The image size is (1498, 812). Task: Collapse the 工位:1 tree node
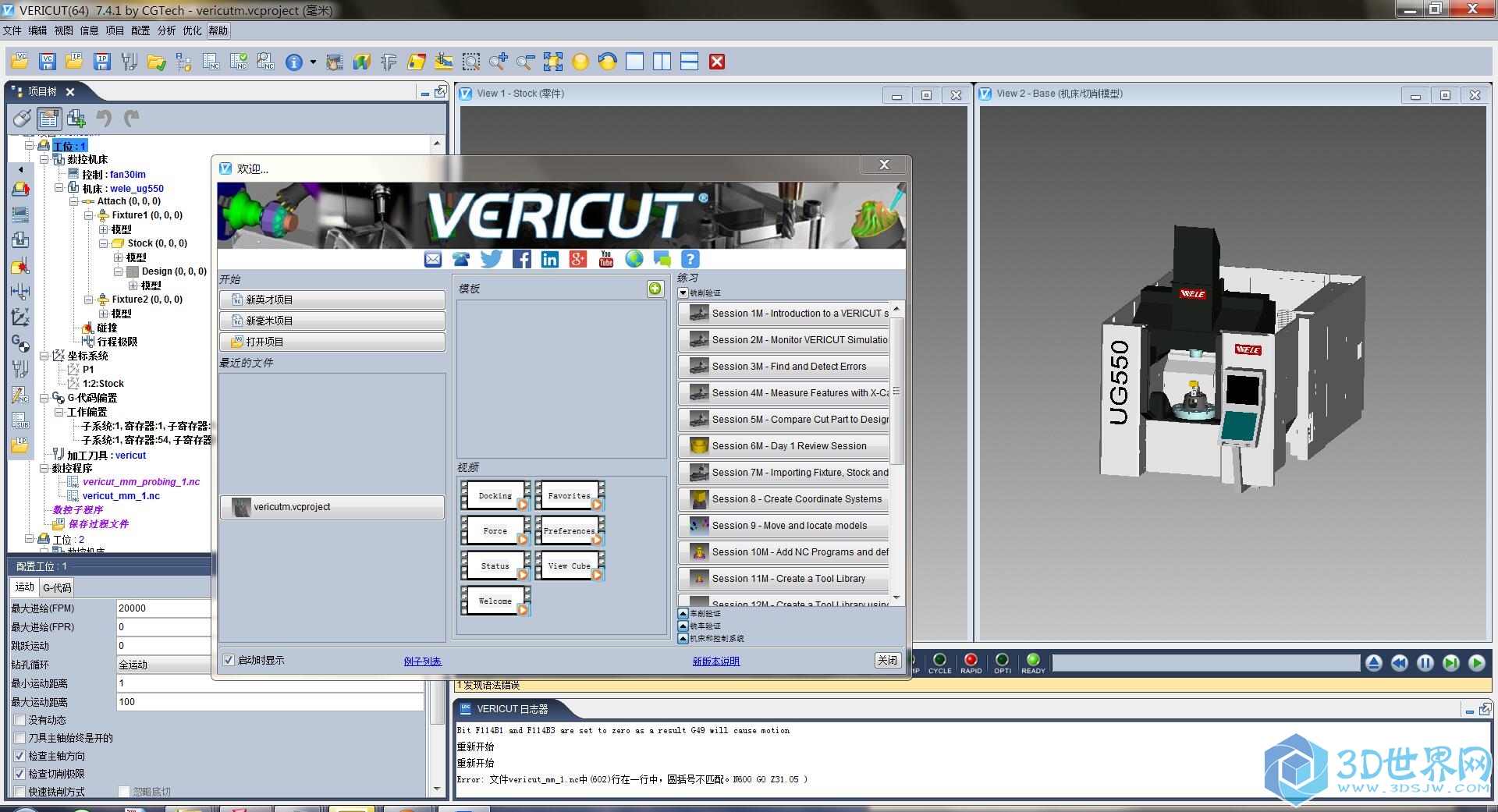point(30,146)
